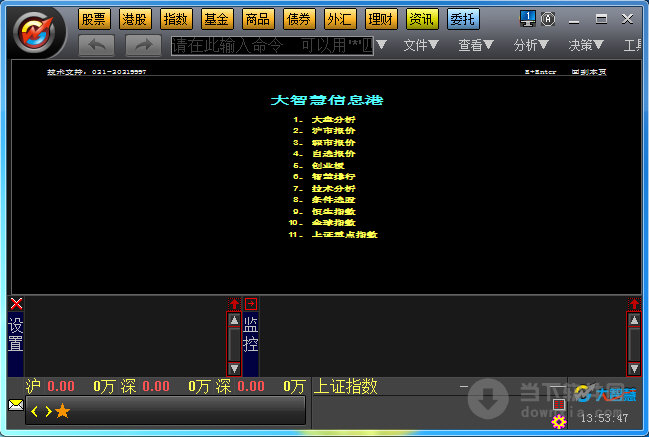Switch to the 商品 tab

[258, 19]
